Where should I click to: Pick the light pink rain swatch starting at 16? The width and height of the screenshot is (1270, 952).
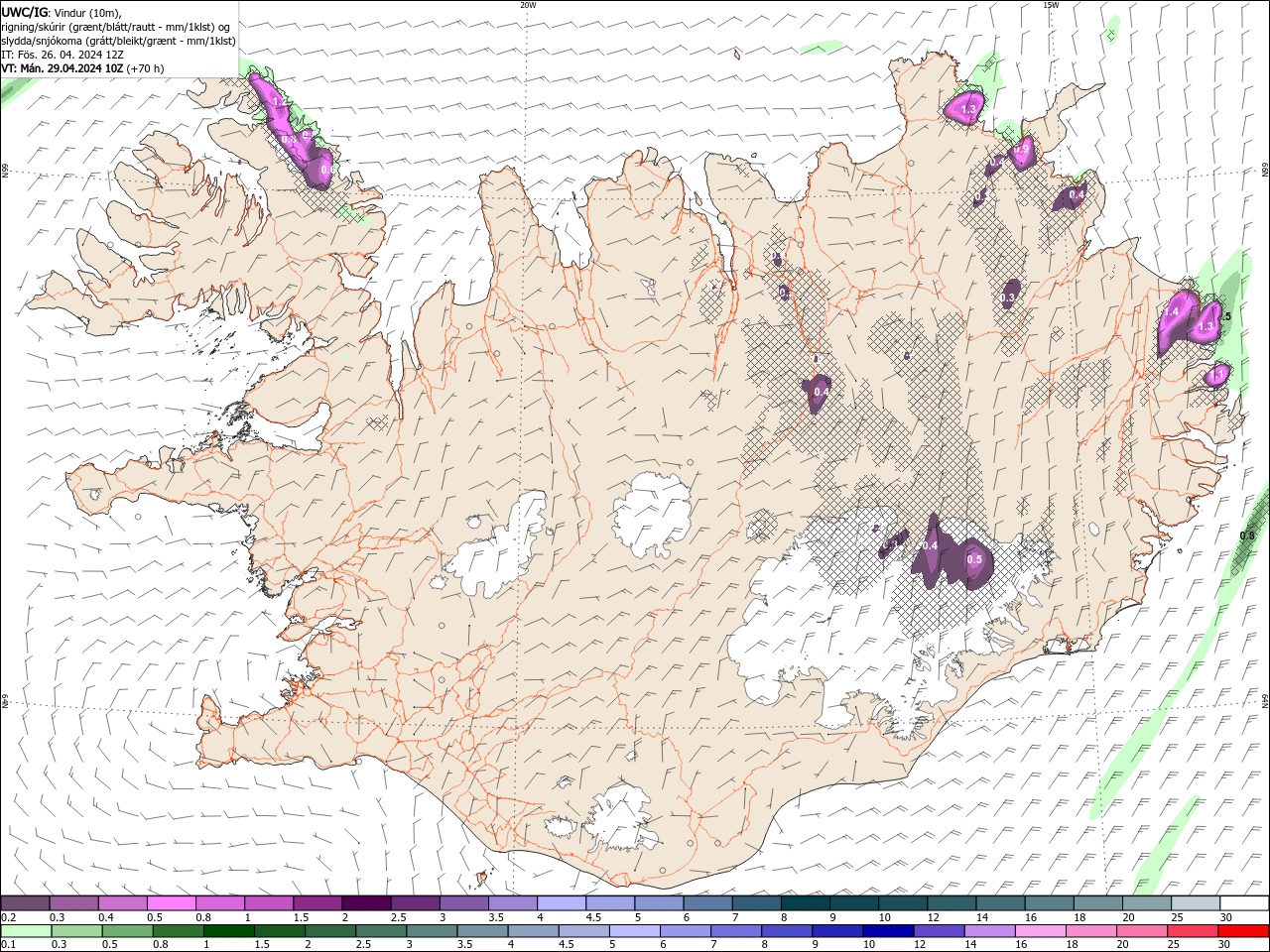1040,931
